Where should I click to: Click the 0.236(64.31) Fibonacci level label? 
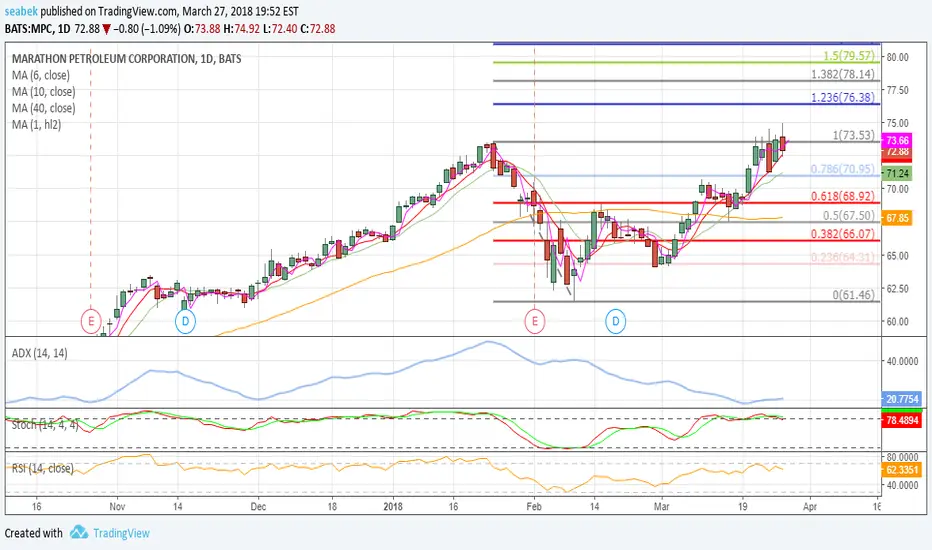tap(843, 257)
